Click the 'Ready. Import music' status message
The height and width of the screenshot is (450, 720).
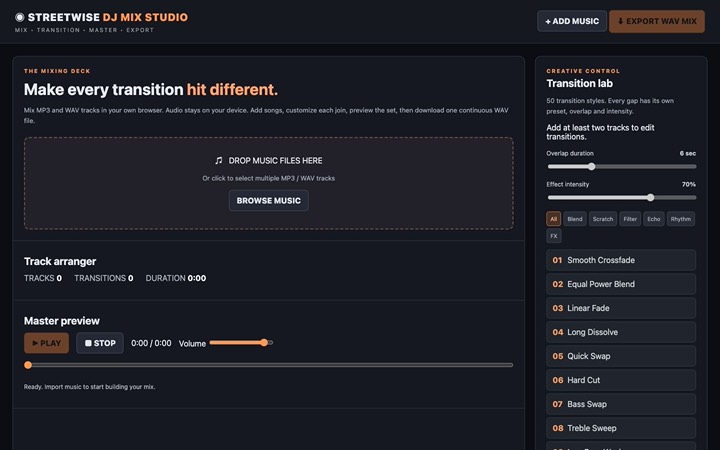click(90, 387)
